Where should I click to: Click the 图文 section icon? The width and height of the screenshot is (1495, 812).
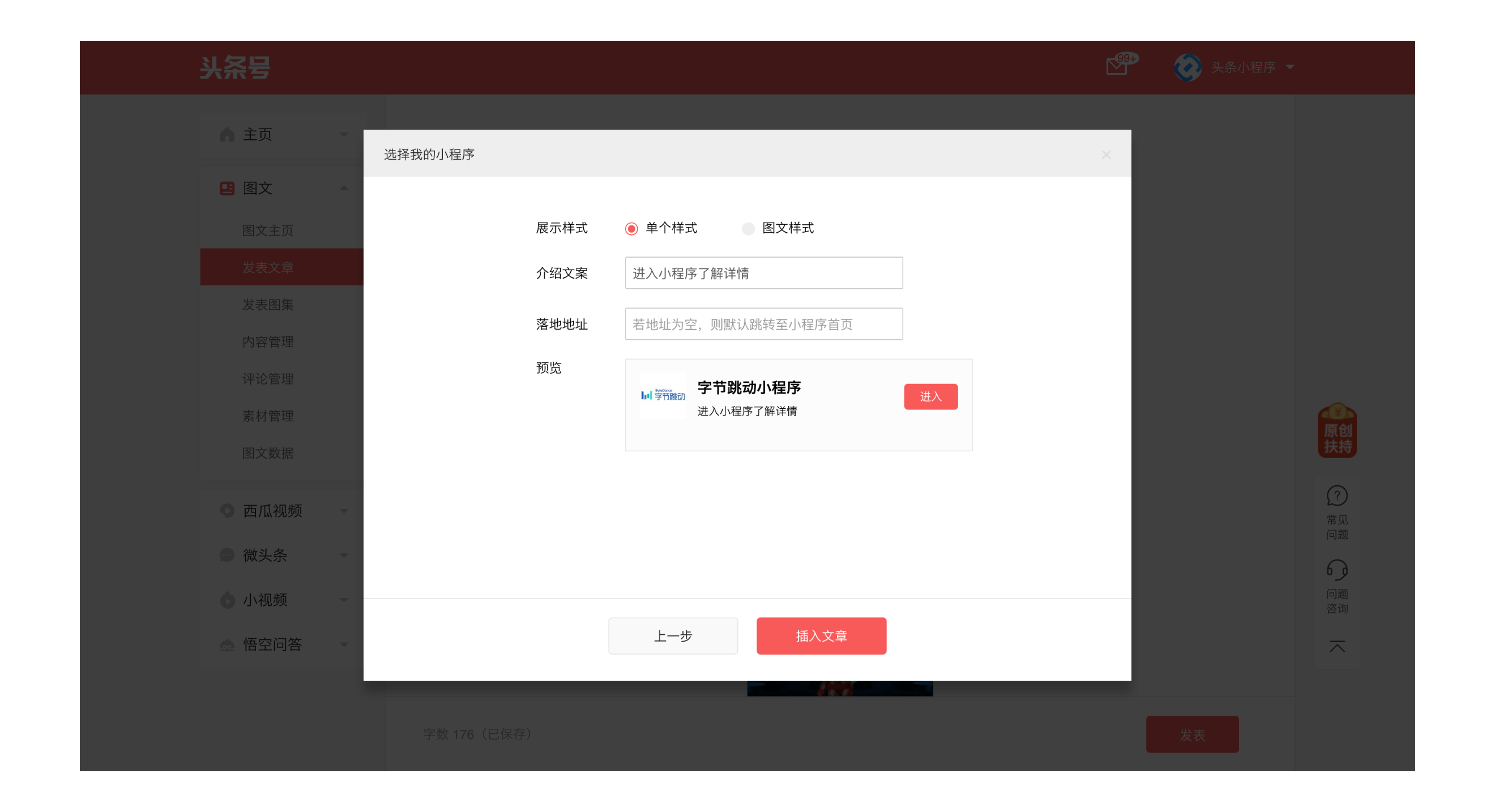[227, 188]
